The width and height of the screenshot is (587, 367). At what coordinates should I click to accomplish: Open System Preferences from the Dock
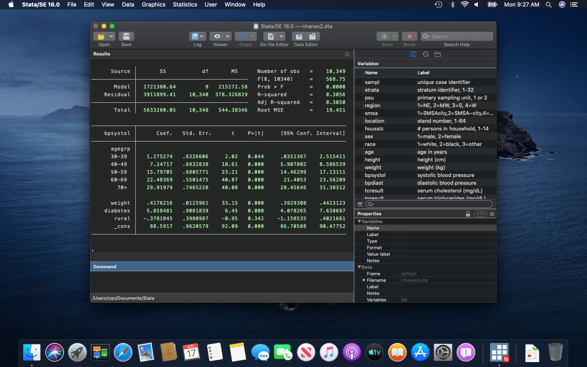[443, 352]
